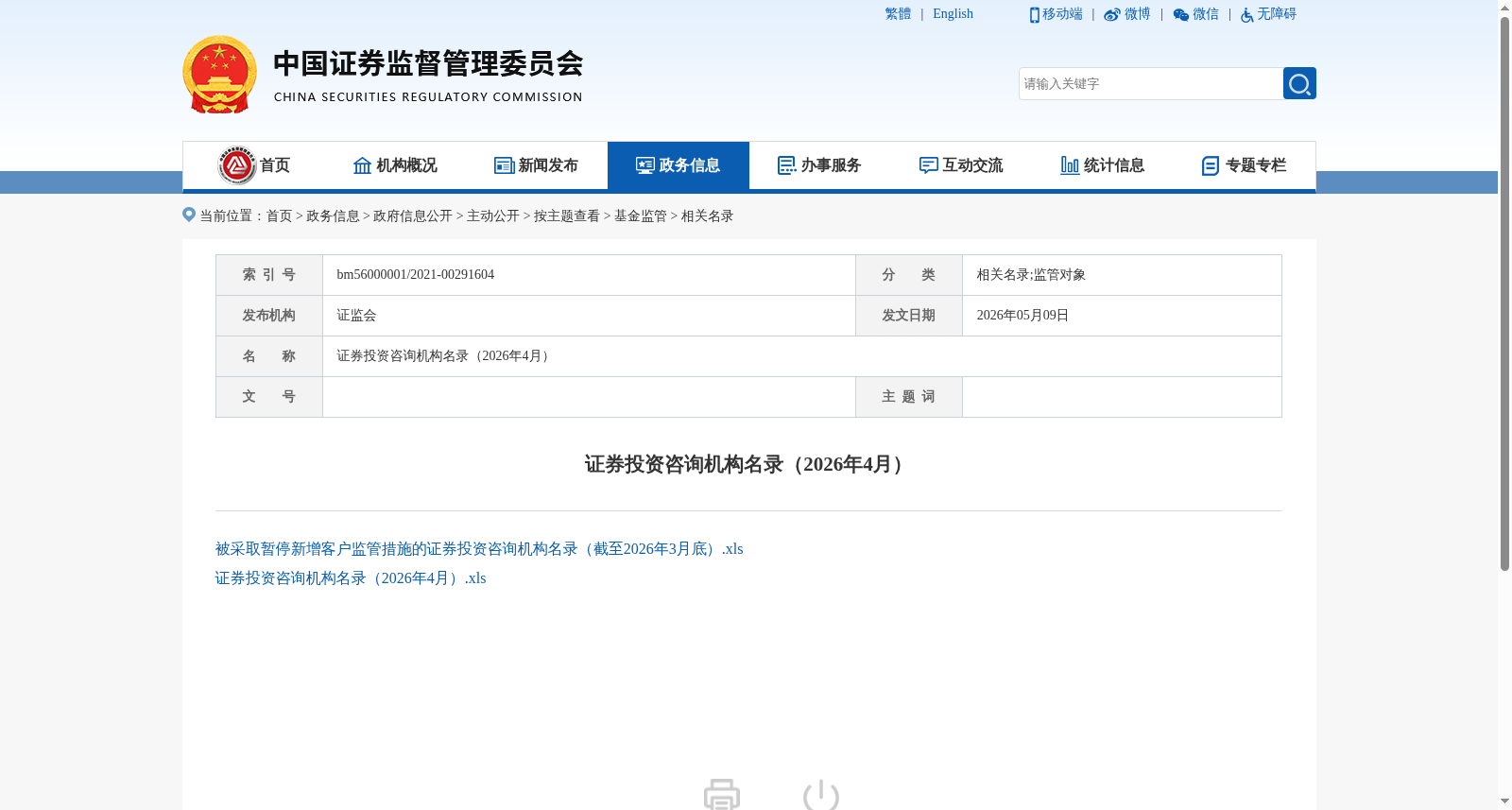Image resolution: width=1512 pixels, height=810 pixels.
Task: Click breadcrumb 按主题查看
Action: 567,216
